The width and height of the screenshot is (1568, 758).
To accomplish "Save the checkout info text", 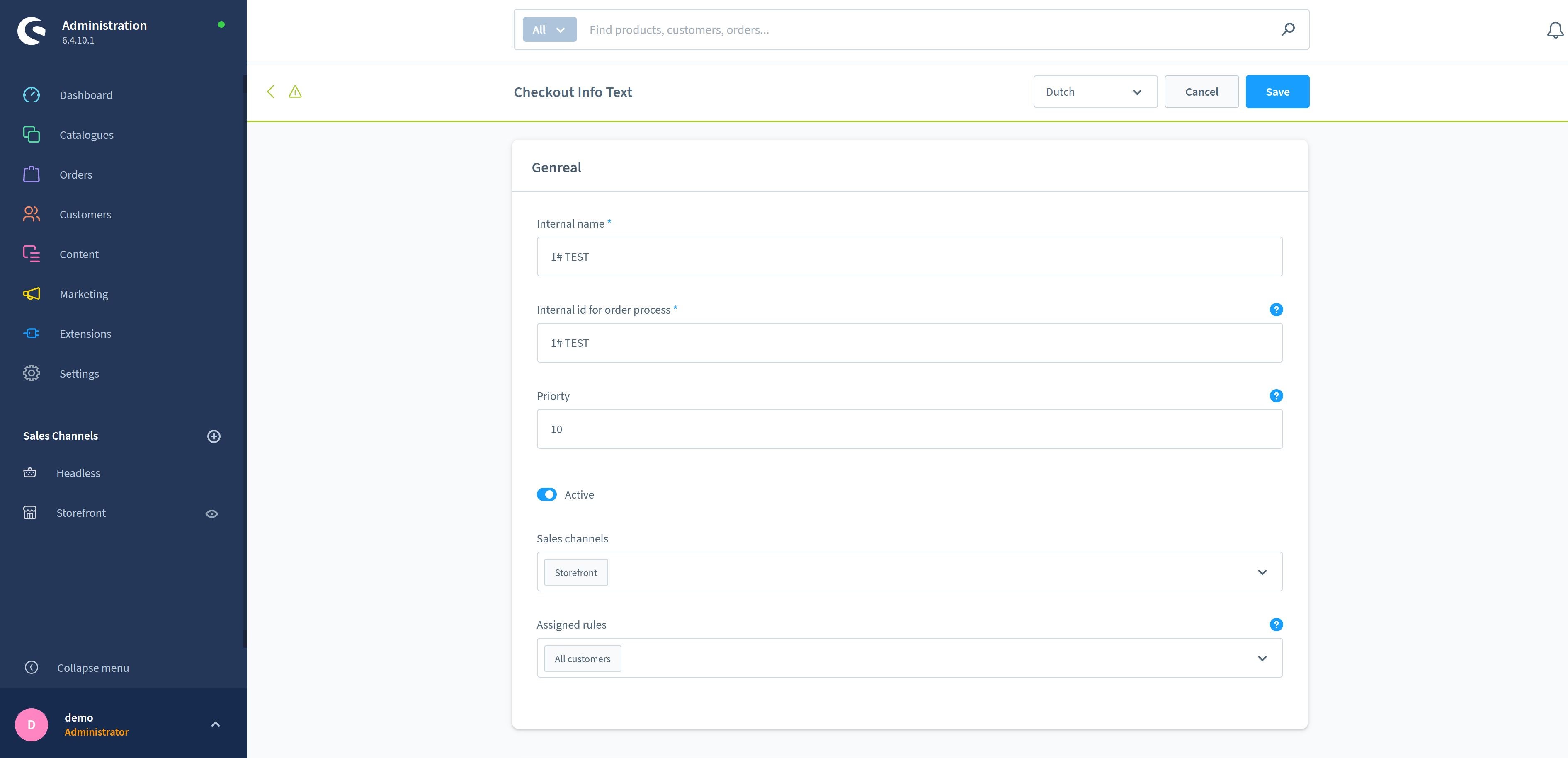I will coord(1277,92).
